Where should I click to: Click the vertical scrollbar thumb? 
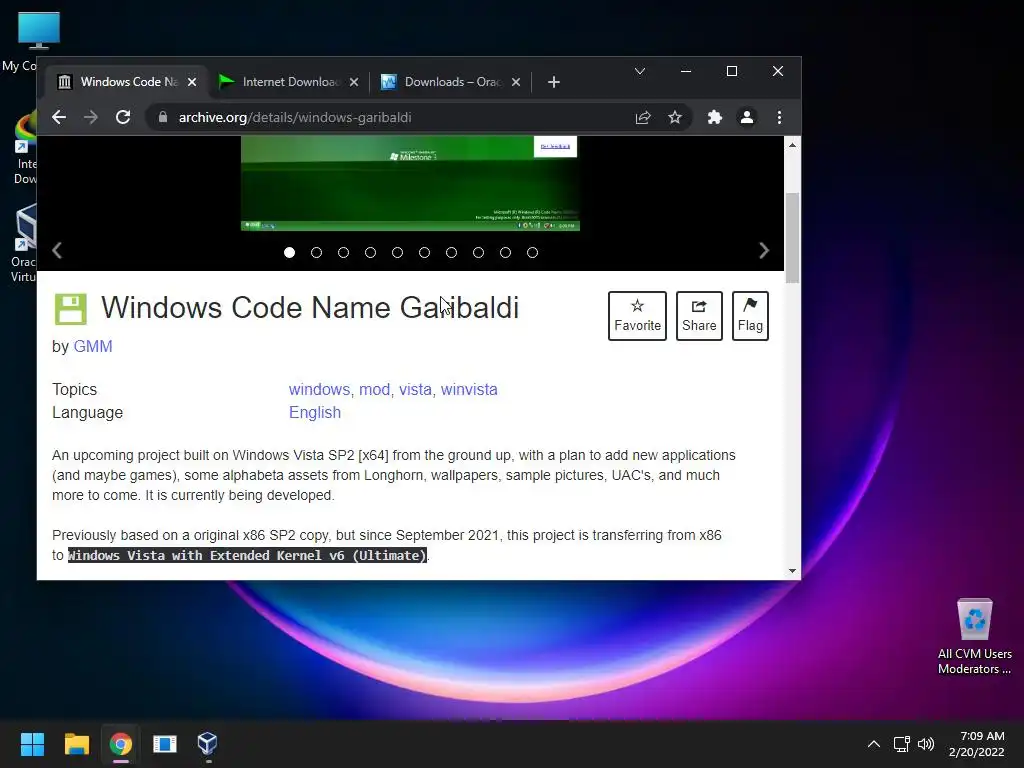click(x=792, y=238)
